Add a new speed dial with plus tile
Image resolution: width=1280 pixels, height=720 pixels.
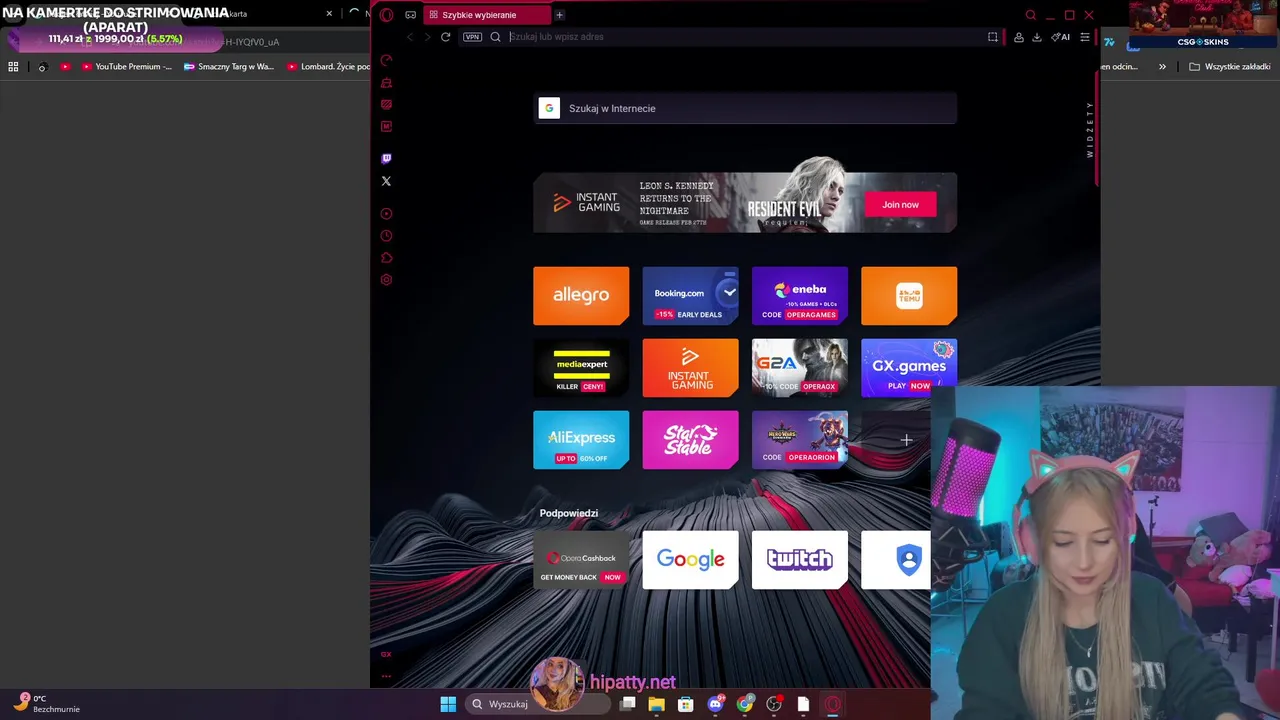[906, 440]
